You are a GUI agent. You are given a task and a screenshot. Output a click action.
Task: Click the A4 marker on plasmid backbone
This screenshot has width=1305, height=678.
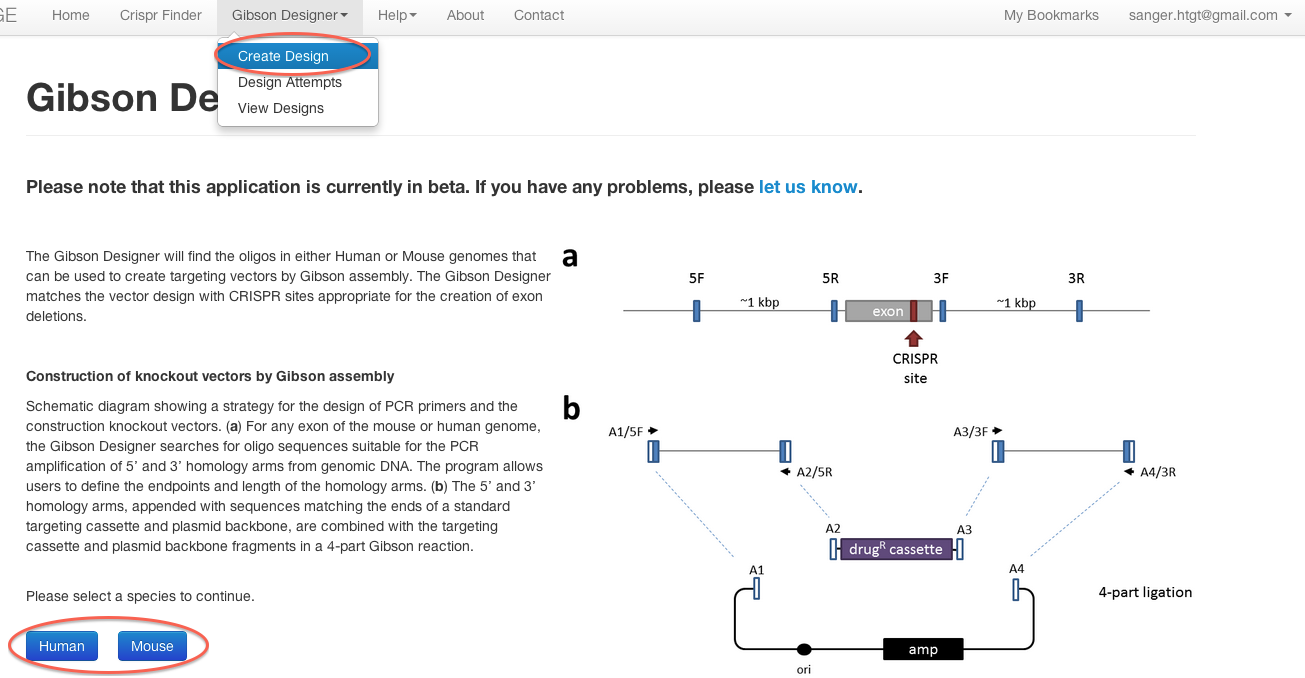click(1016, 589)
